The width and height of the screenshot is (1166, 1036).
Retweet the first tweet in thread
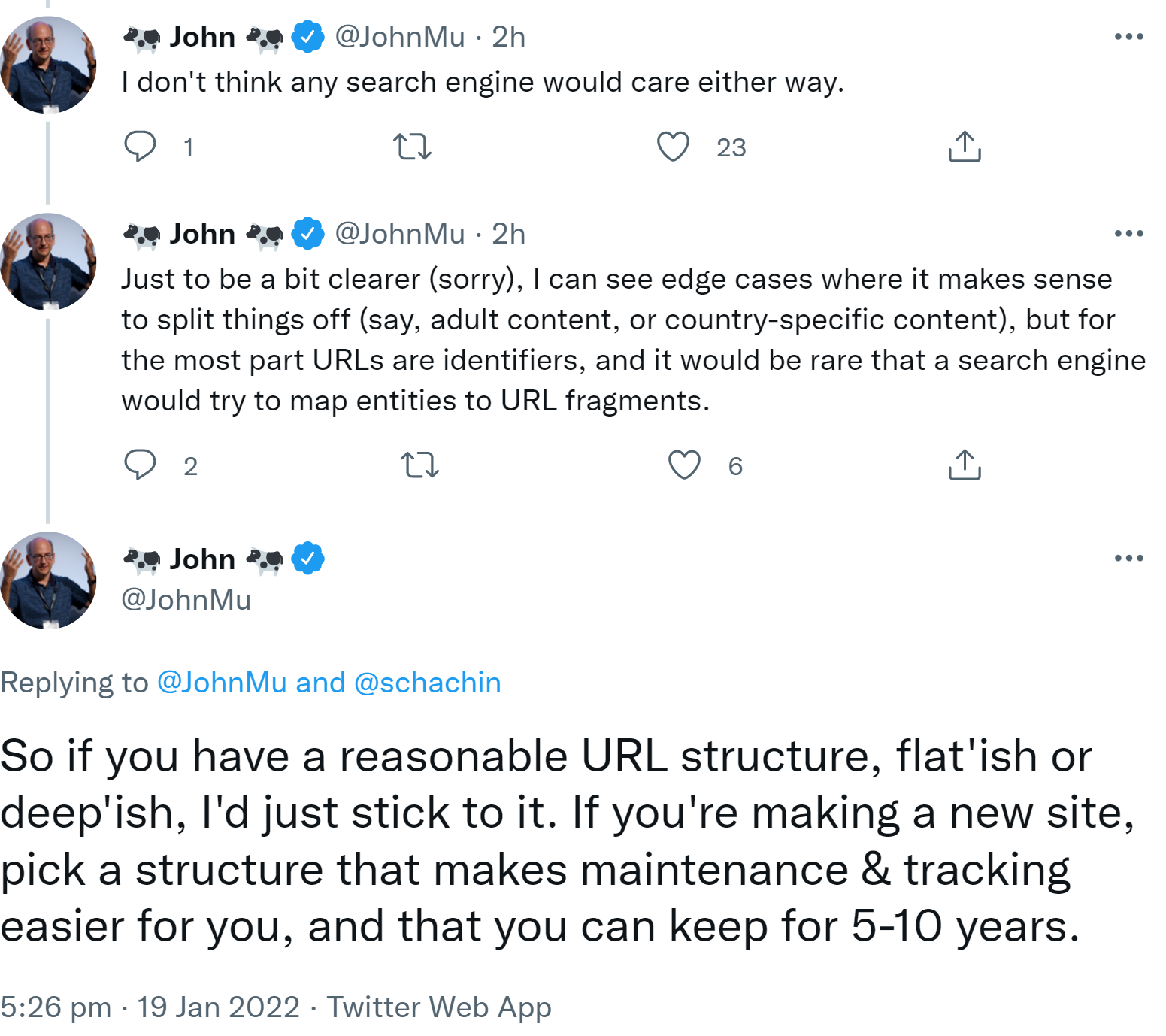click(x=412, y=147)
